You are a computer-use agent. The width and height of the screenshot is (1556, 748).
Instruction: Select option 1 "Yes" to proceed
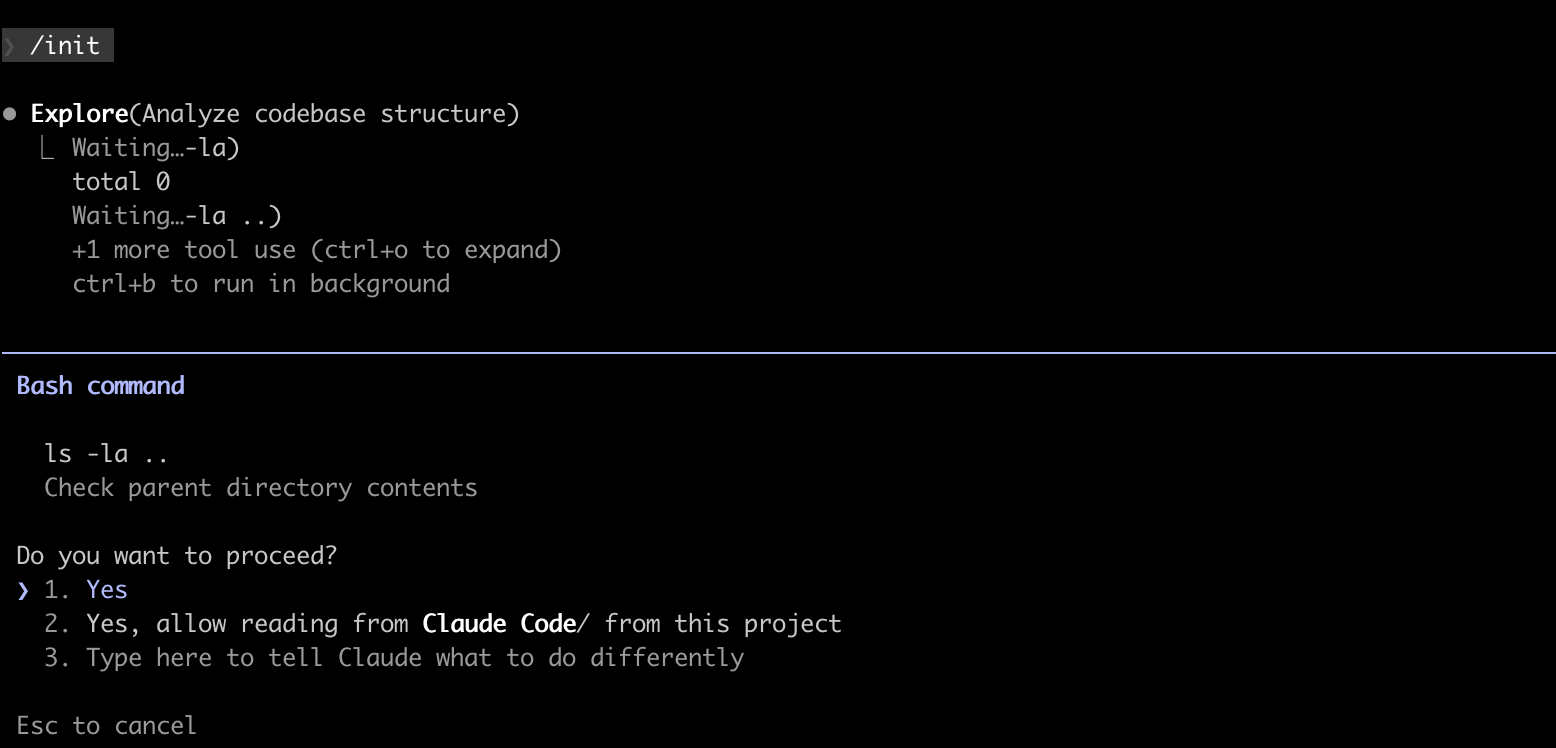106,589
